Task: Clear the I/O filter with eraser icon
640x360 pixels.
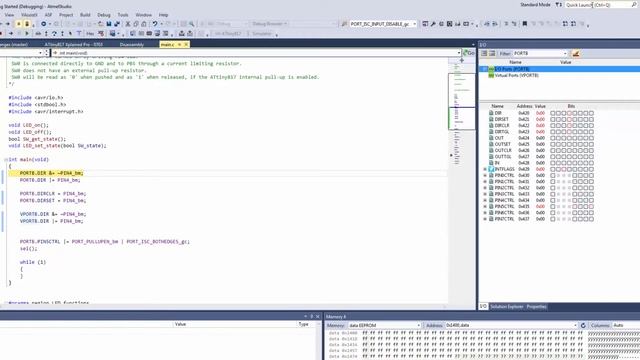Action: pos(576,53)
